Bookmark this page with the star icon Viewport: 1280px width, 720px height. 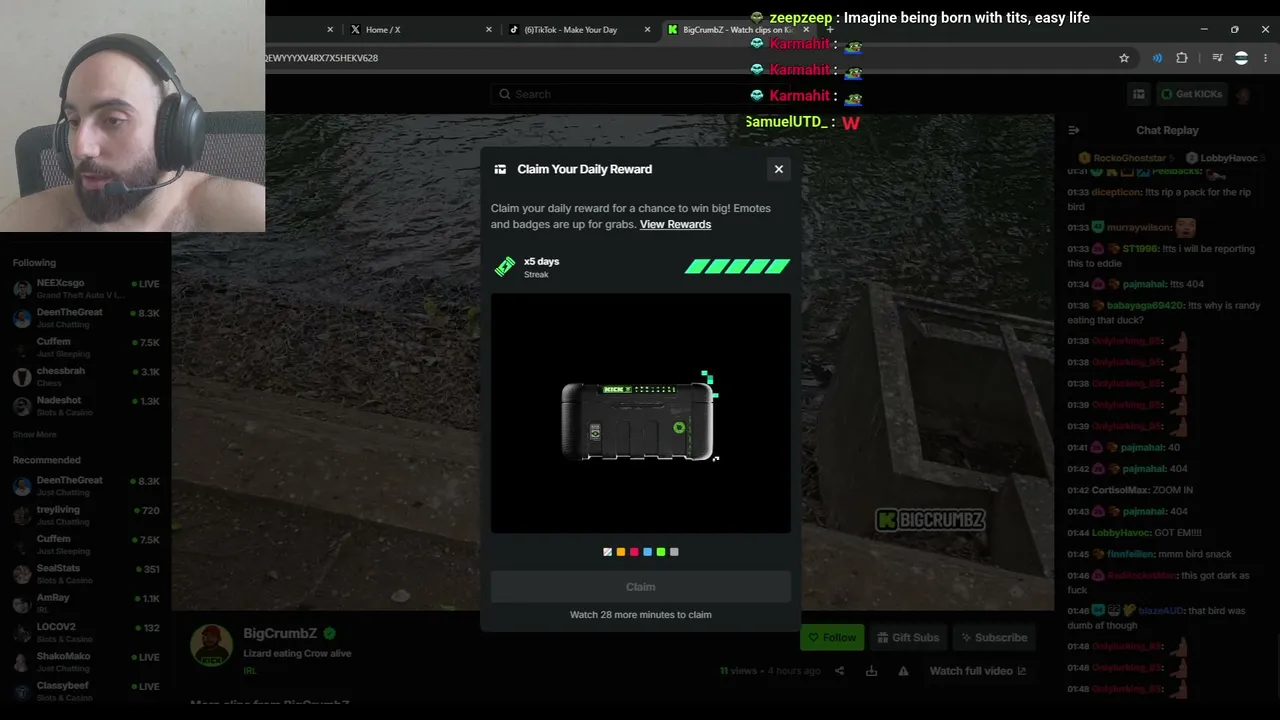pos(1124,58)
